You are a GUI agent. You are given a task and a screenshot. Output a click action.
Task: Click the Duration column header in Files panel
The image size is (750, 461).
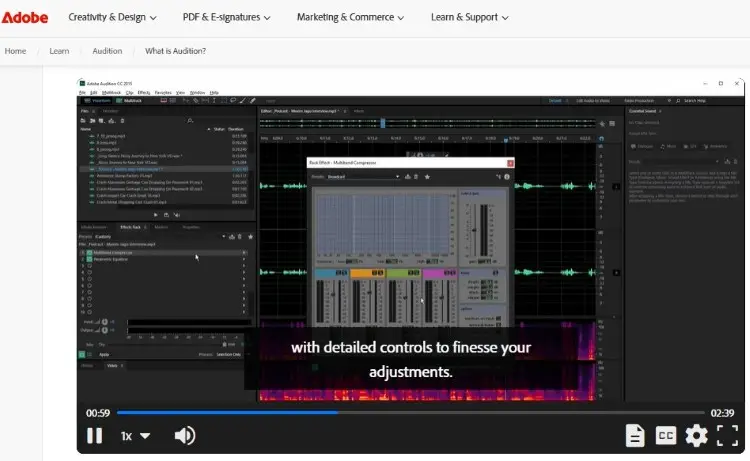pyautogui.click(x=236, y=129)
